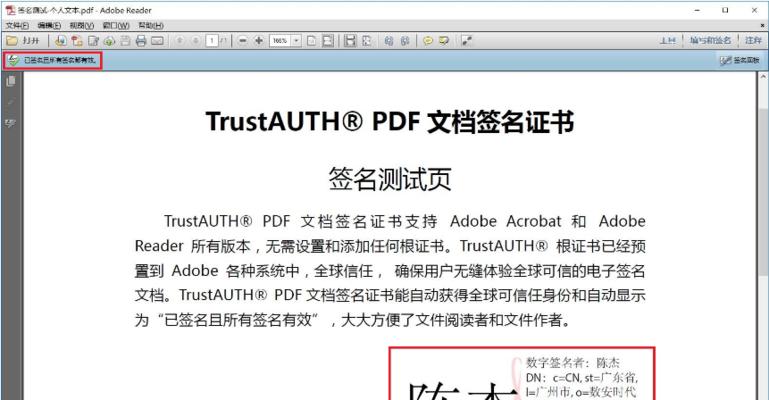Click the fit one full page icon
This screenshot has height=400, width=769.
(x=311, y=41)
